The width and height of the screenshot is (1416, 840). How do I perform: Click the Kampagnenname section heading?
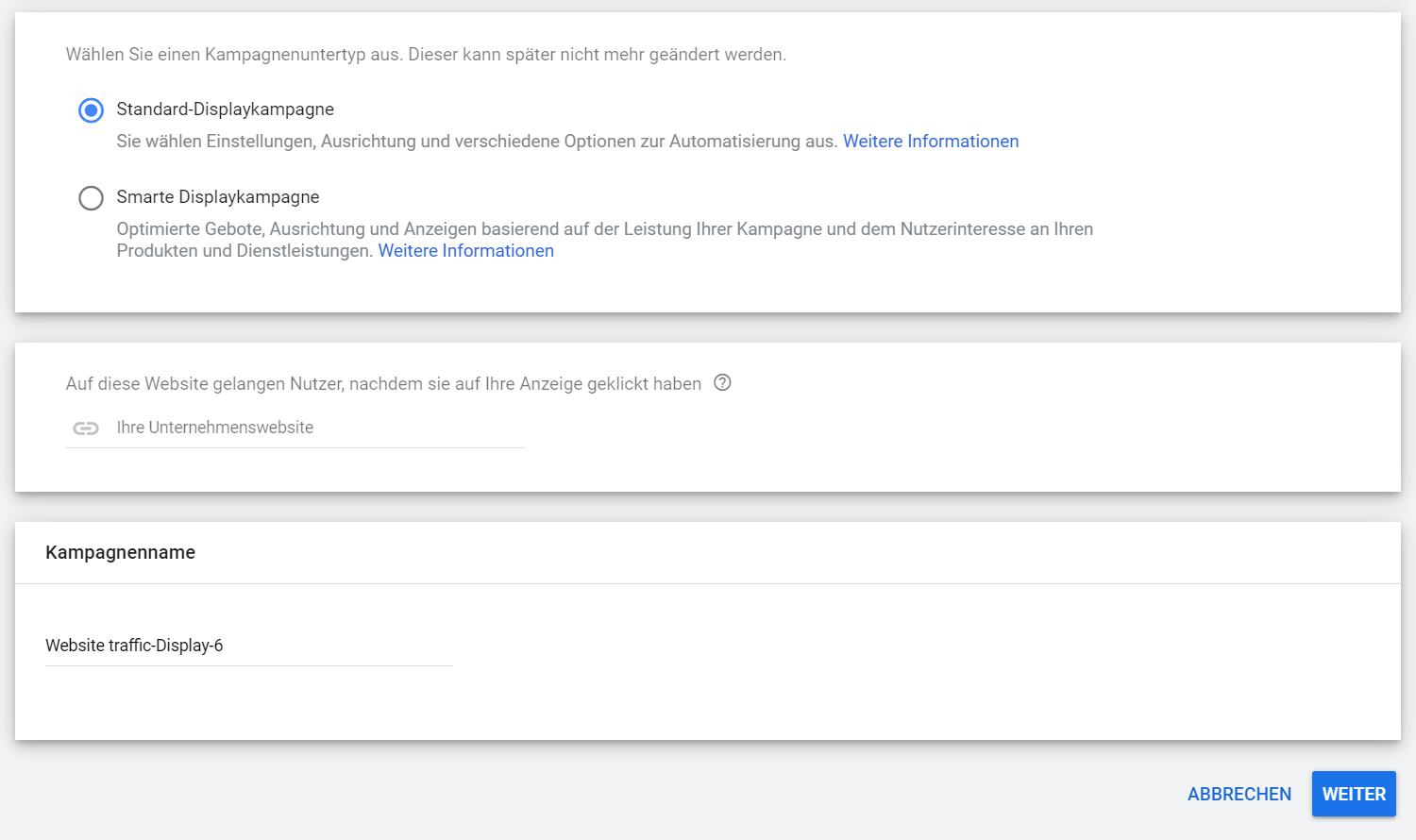point(120,552)
